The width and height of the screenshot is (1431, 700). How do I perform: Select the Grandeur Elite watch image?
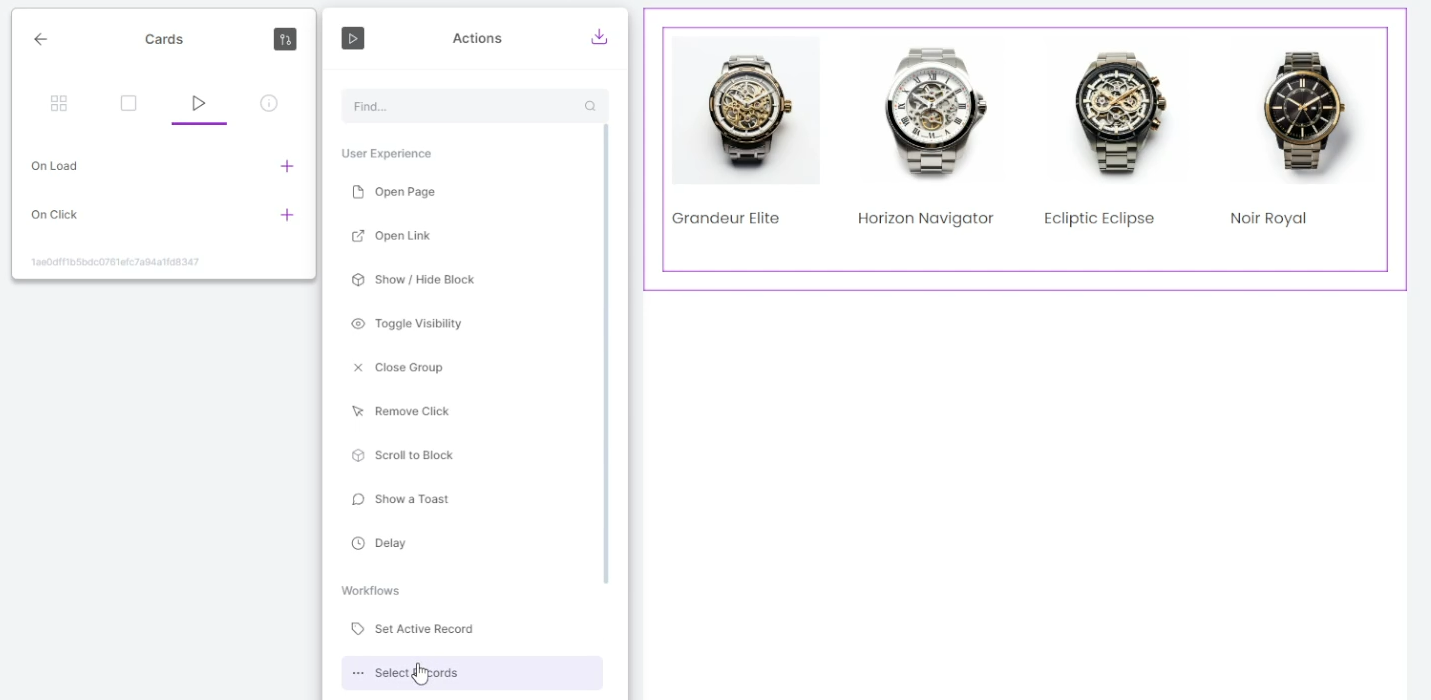point(746,110)
